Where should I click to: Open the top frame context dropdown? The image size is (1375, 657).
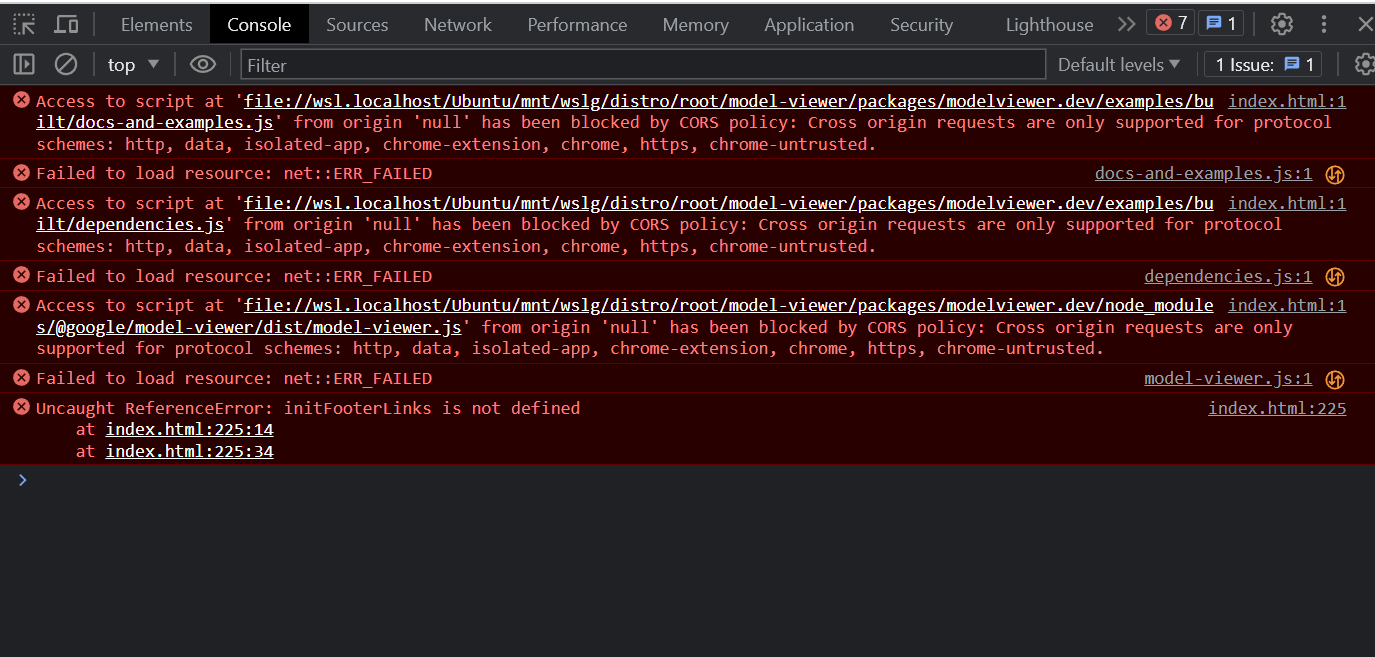pos(132,64)
